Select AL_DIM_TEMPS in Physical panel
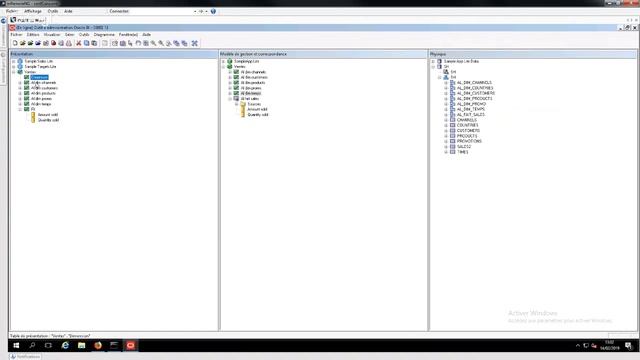 pyautogui.click(x=471, y=109)
